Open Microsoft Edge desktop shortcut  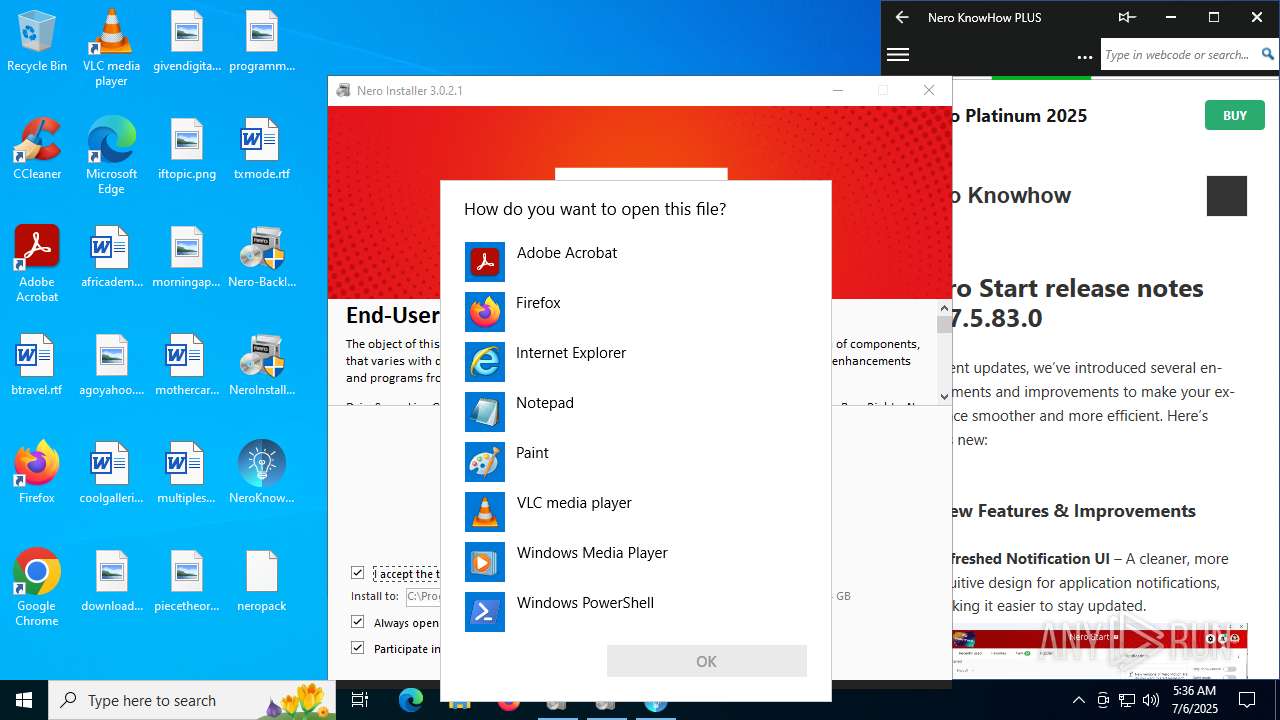click(111, 156)
